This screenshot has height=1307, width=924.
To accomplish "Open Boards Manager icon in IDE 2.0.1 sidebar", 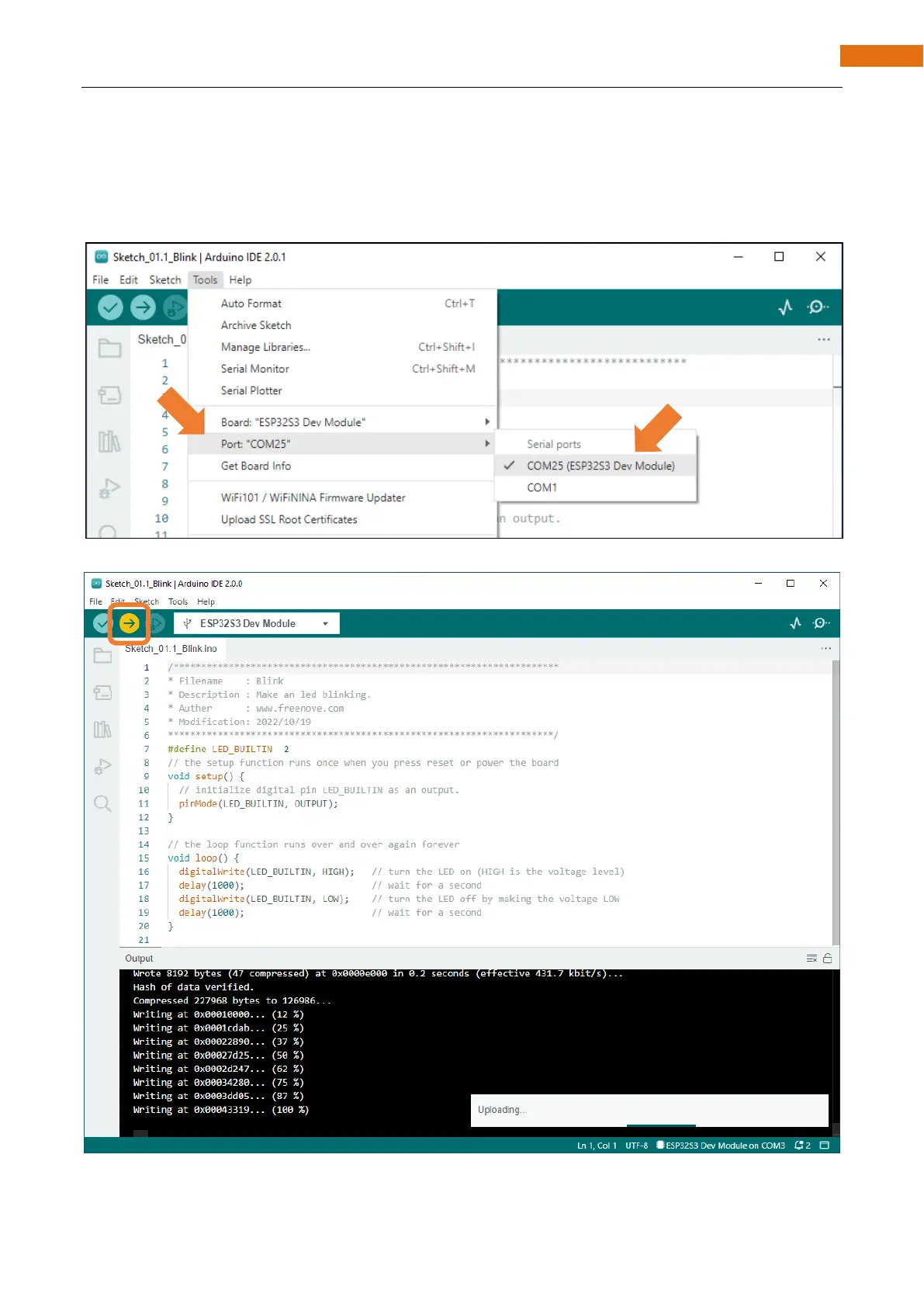I will coord(109,395).
